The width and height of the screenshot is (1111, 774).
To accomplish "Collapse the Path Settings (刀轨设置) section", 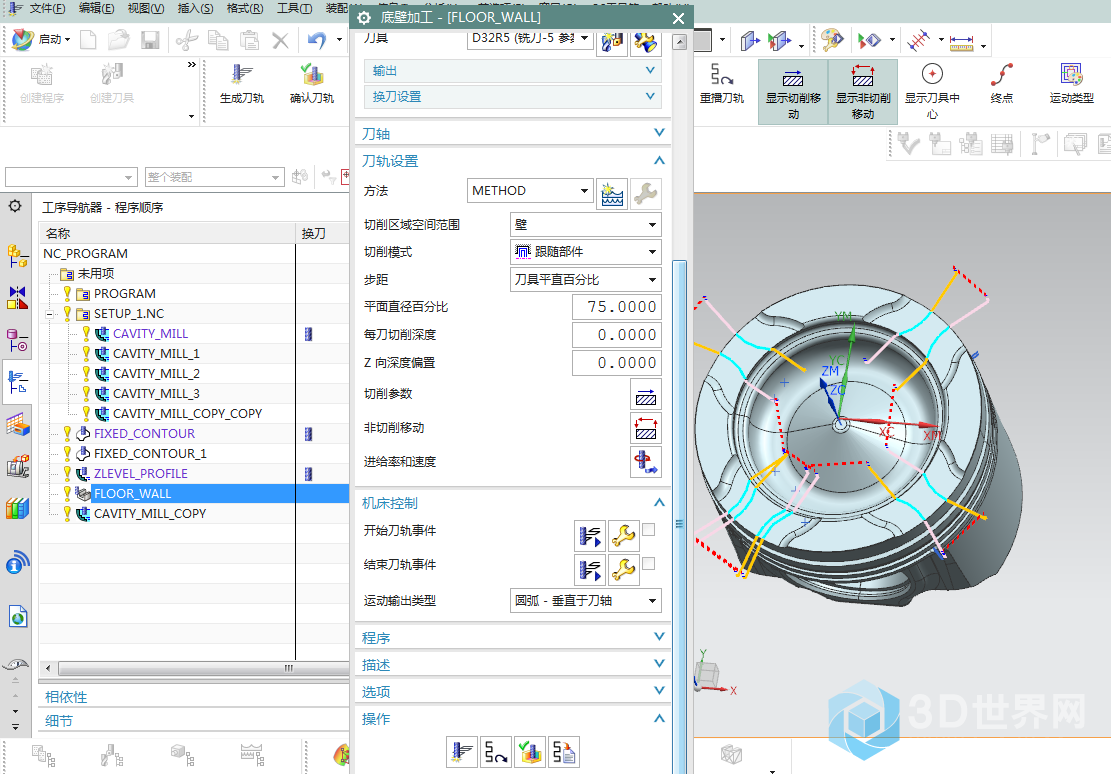I will point(513,161).
